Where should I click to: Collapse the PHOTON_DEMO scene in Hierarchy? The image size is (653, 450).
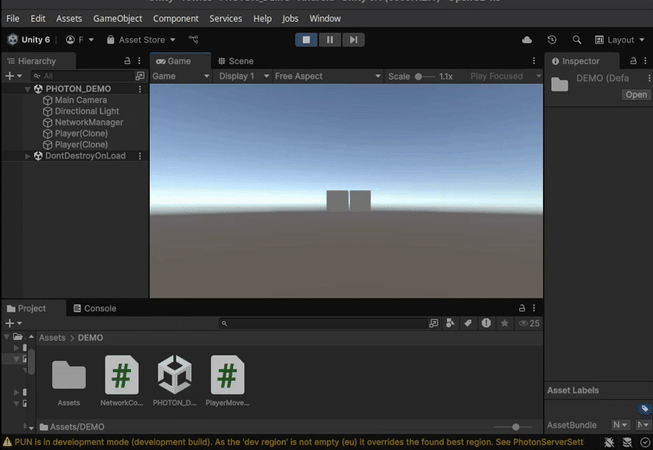(x=29, y=89)
